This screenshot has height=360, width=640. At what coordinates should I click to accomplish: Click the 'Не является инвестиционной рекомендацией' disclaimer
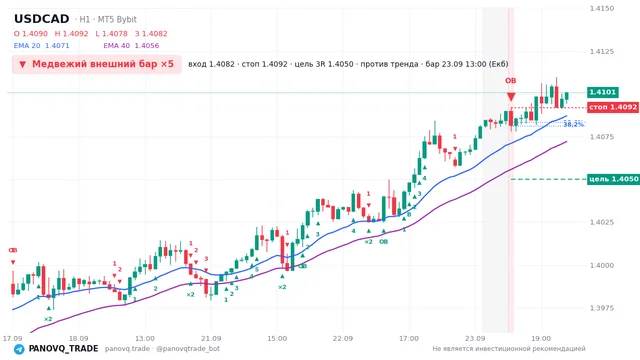tap(509, 349)
